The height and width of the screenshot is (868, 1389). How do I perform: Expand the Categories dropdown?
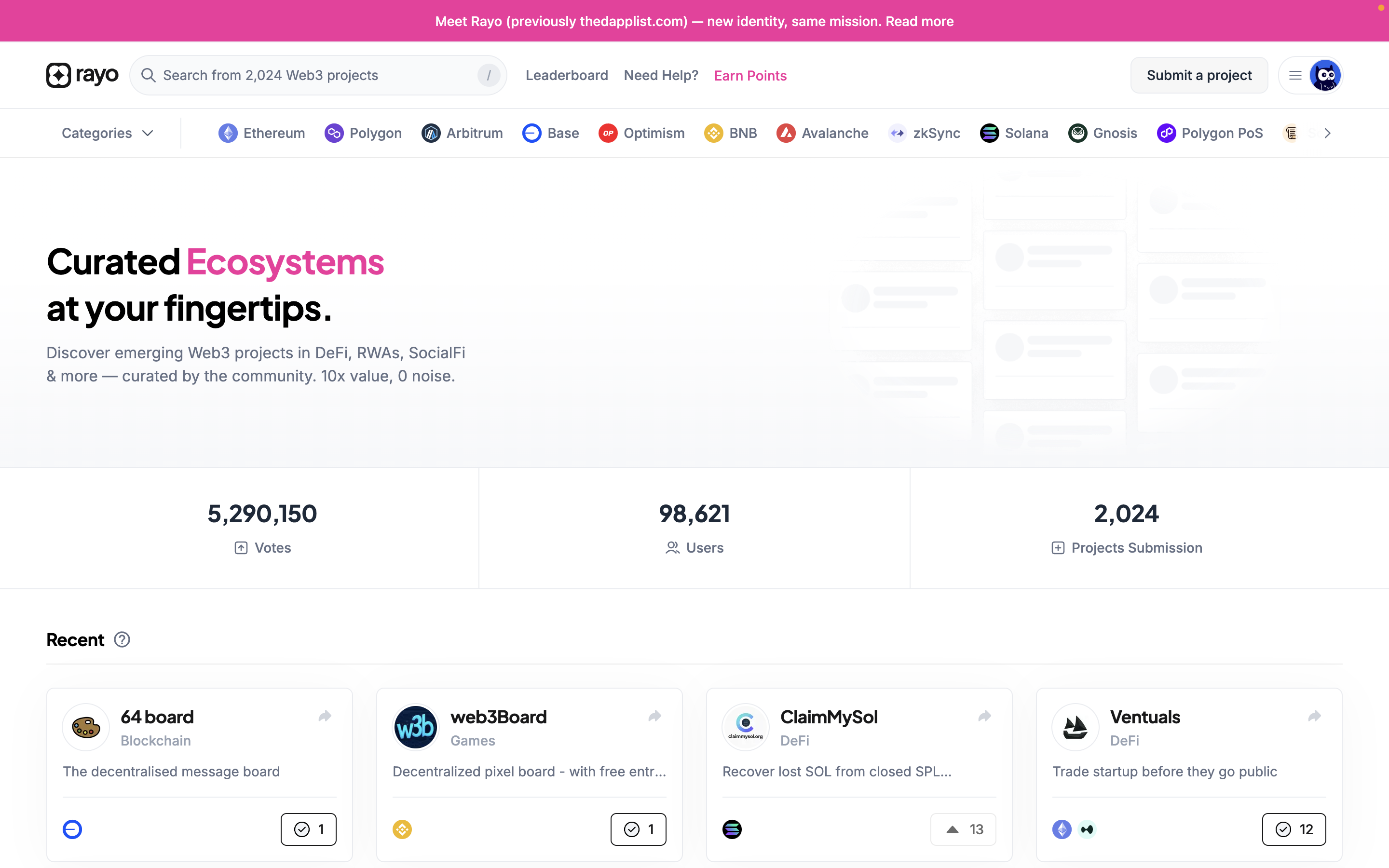coord(108,133)
